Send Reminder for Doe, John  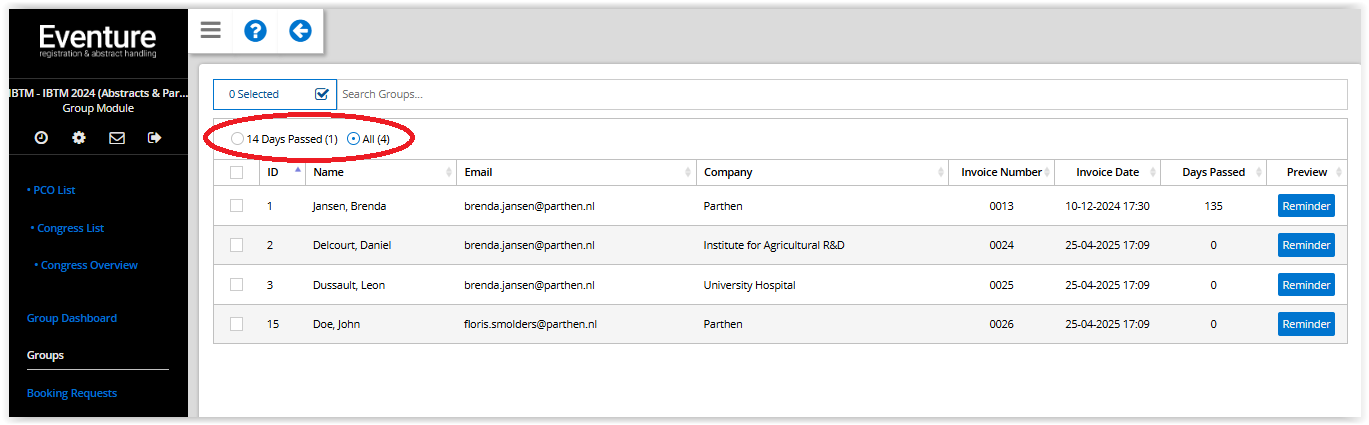point(1306,324)
